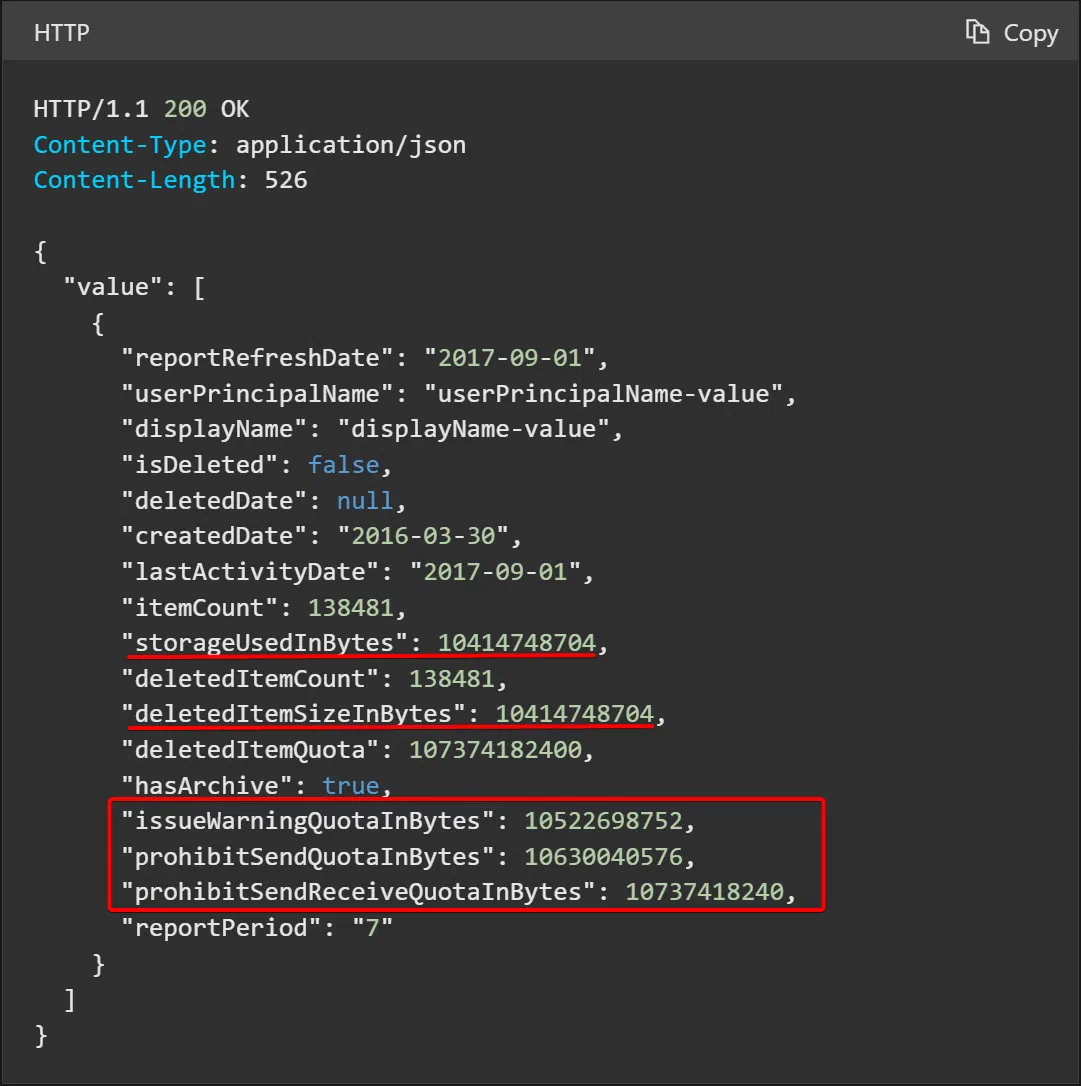Click the reportRefreshDate value "2017-09-01"
The width and height of the screenshot is (1081, 1086).
(x=509, y=358)
